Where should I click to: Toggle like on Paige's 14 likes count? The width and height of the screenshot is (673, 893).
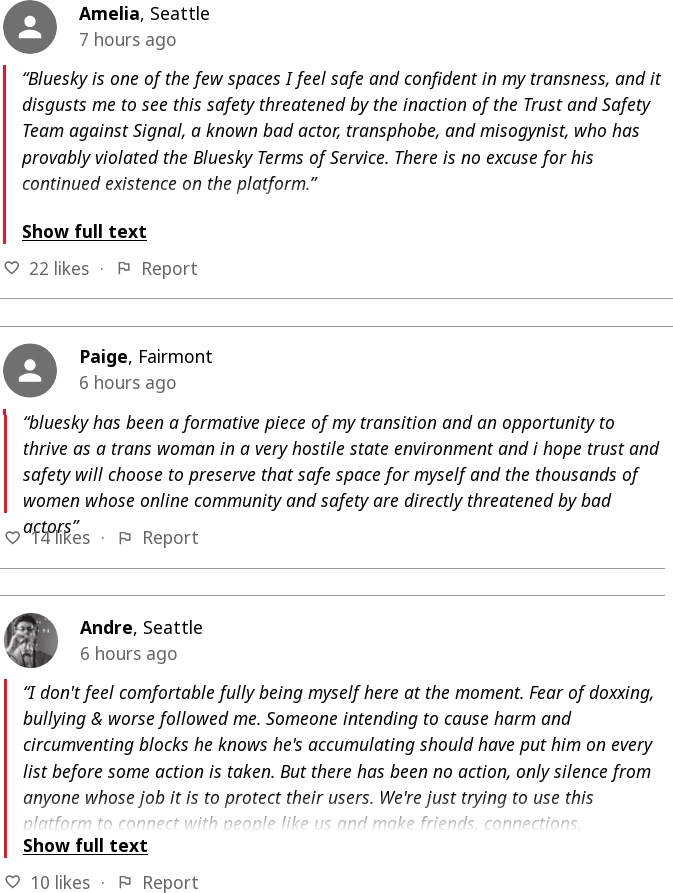click(x=60, y=538)
